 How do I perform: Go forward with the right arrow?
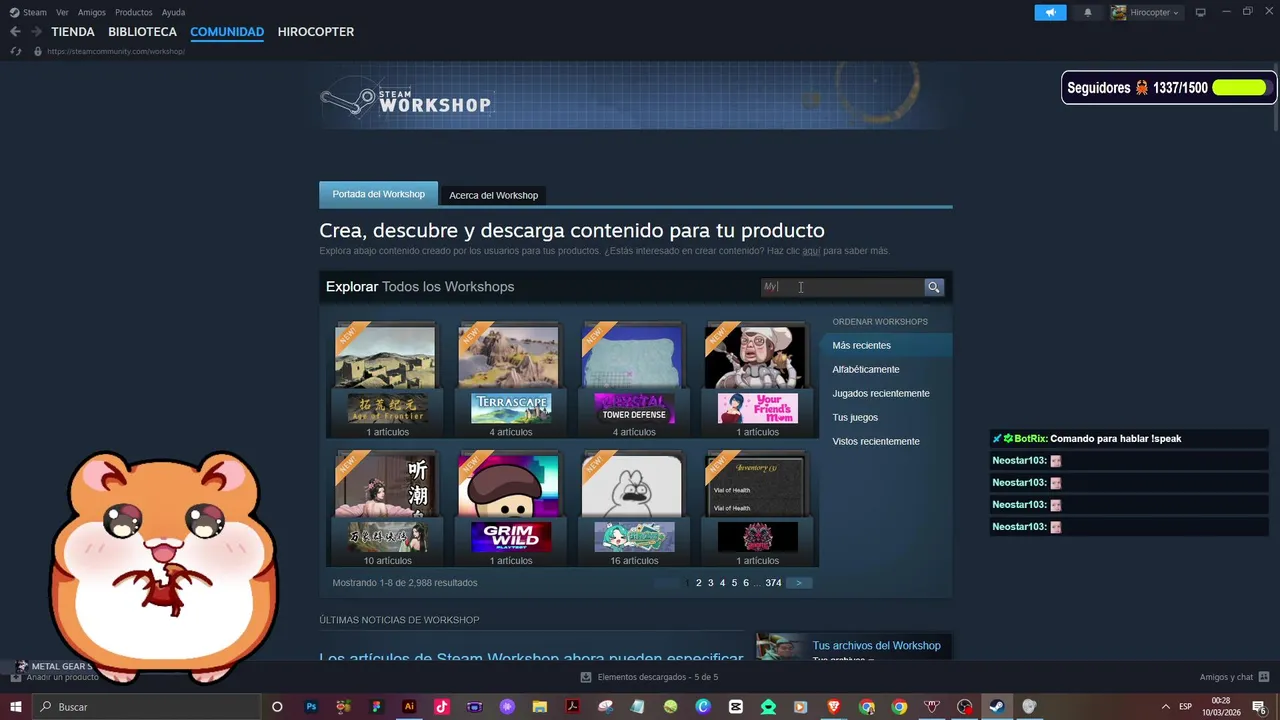tap(36, 32)
